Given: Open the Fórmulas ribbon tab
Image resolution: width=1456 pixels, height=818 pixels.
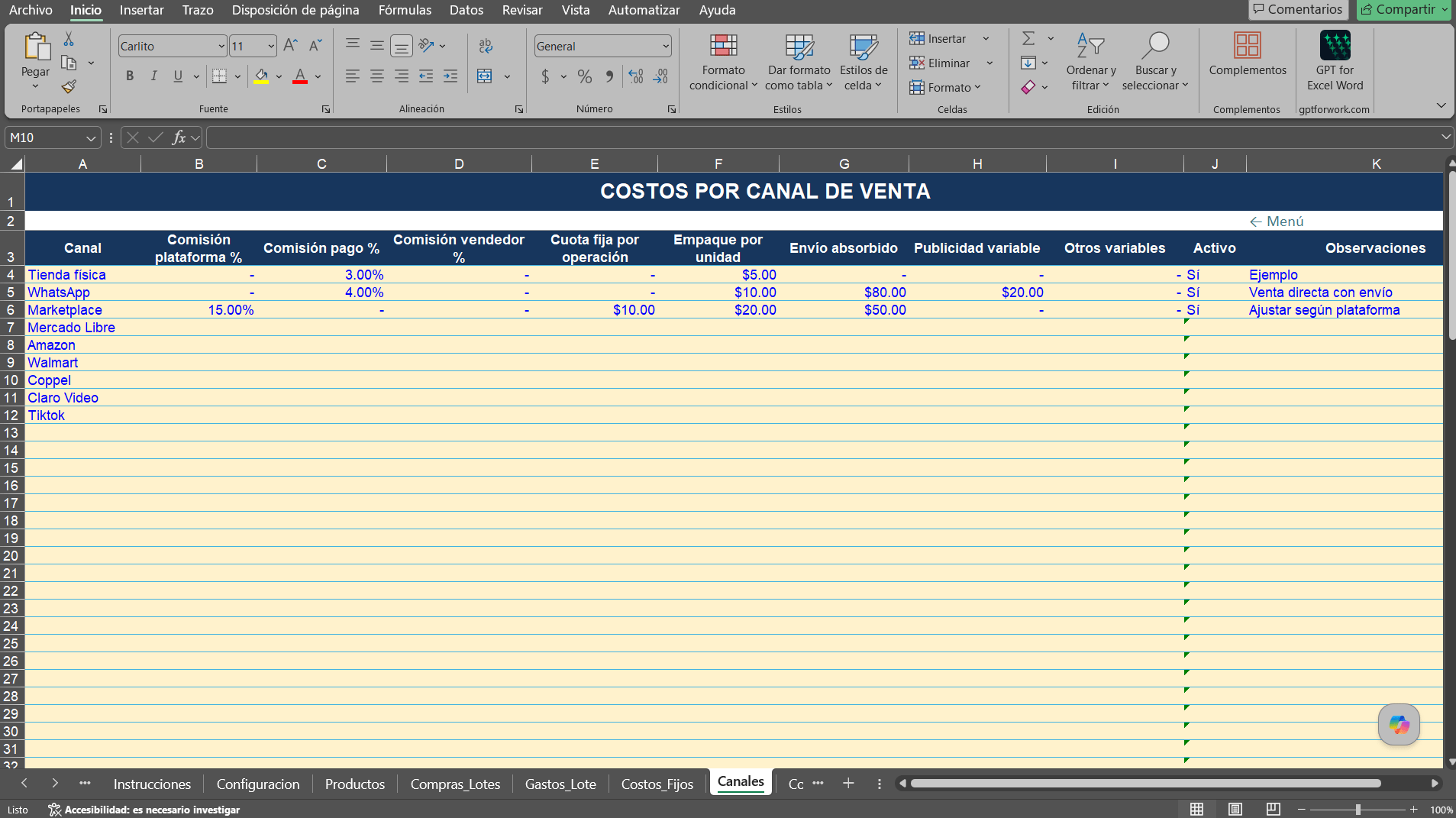Looking at the screenshot, I should (x=405, y=10).
